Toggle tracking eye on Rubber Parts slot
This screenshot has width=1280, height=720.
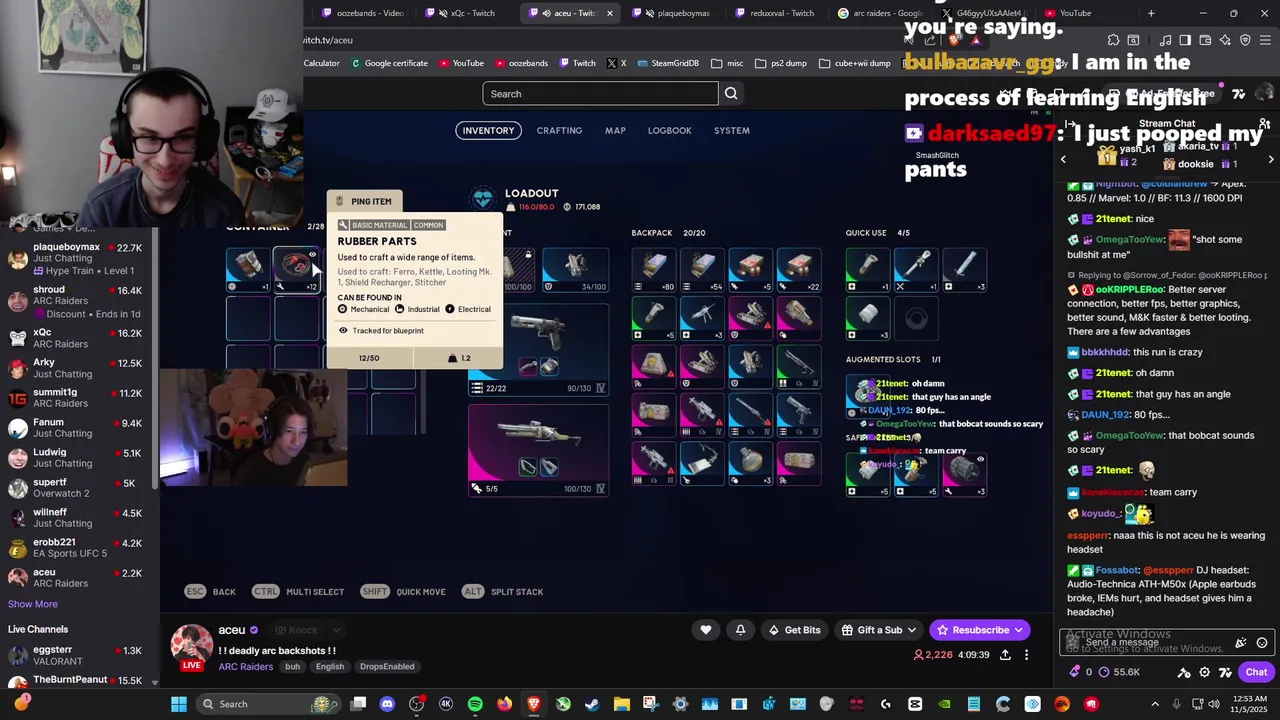tap(312, 254)
